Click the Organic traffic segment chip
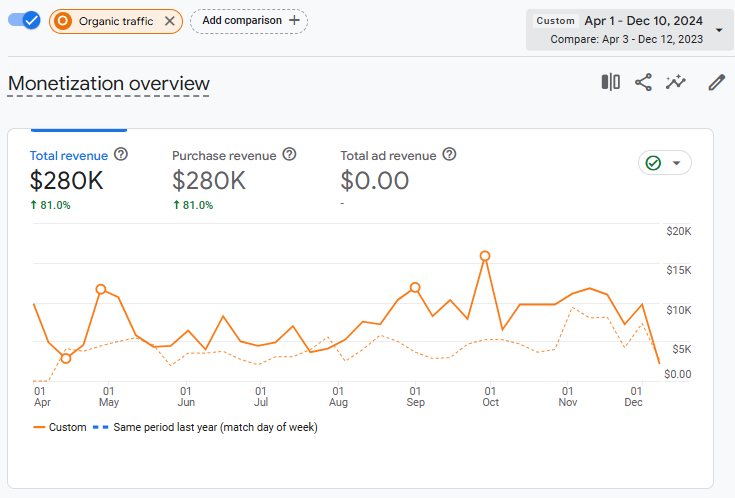The height and width of the screenshot is (498, 735). (115, 21)
